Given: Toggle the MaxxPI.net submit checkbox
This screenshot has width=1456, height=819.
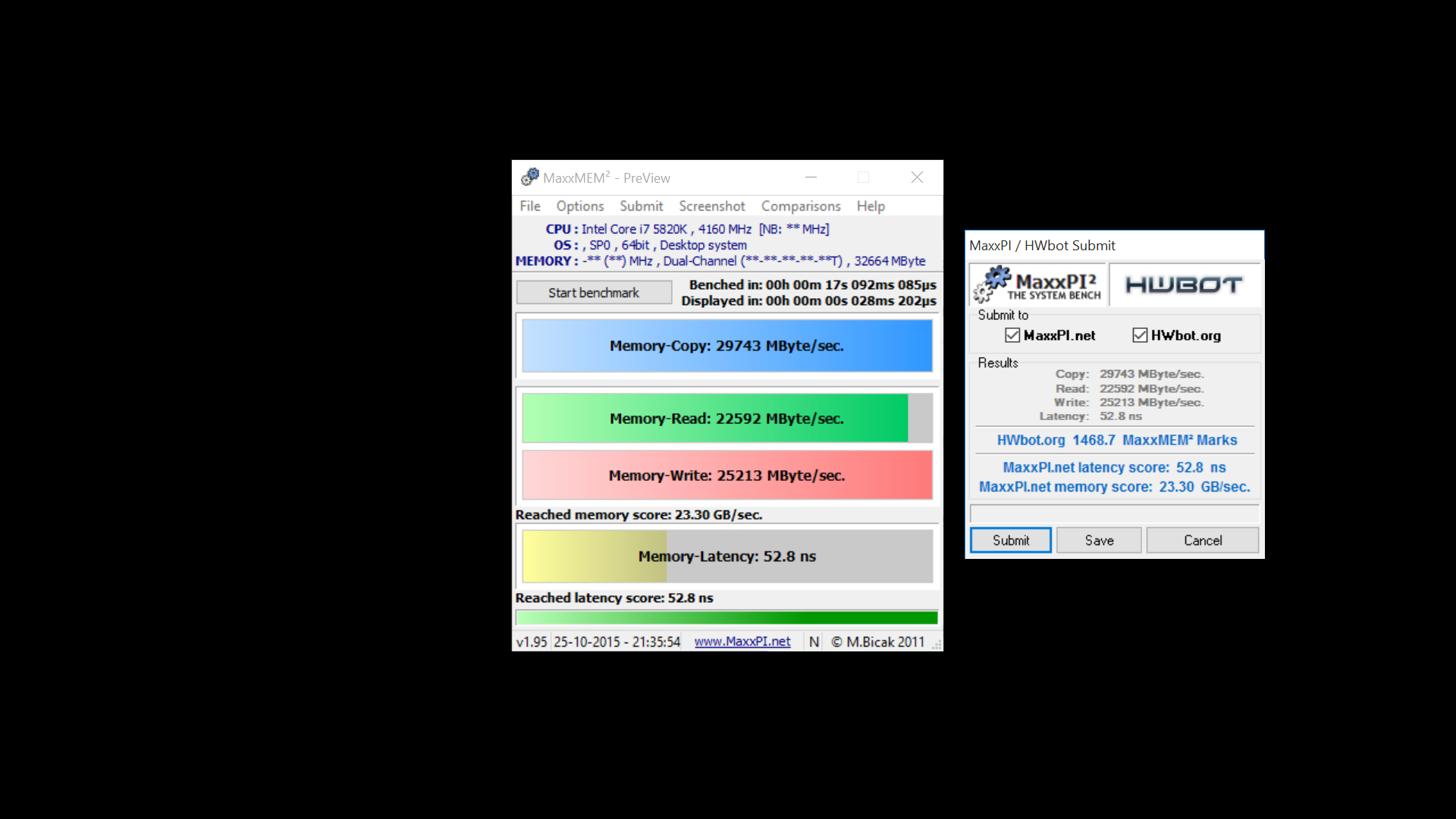Looking at the screenshot, I should tap(1012, 335).
